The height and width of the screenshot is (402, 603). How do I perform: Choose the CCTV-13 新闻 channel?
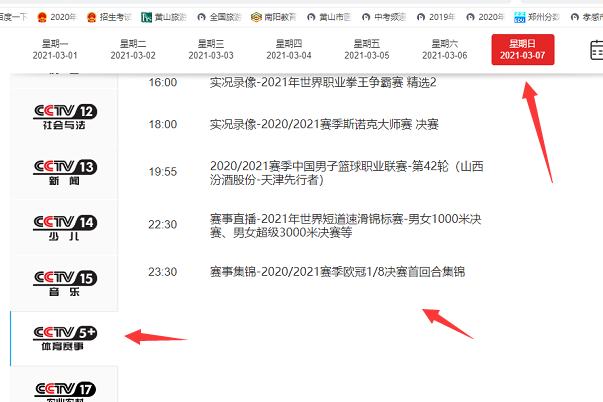(64, 172)
